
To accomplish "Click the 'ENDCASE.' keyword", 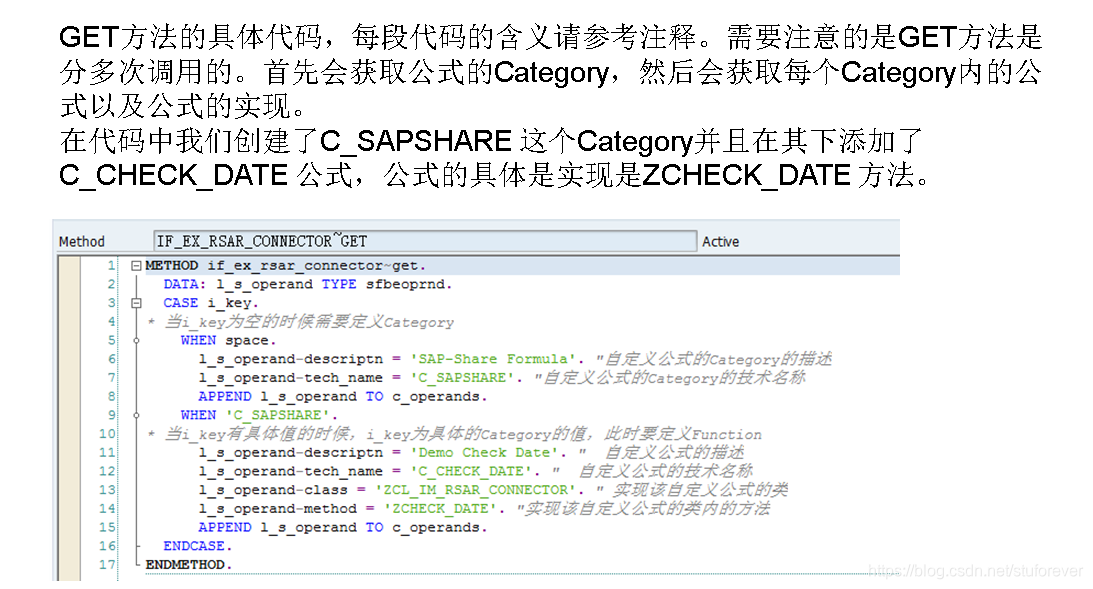I will coord(197,546).
